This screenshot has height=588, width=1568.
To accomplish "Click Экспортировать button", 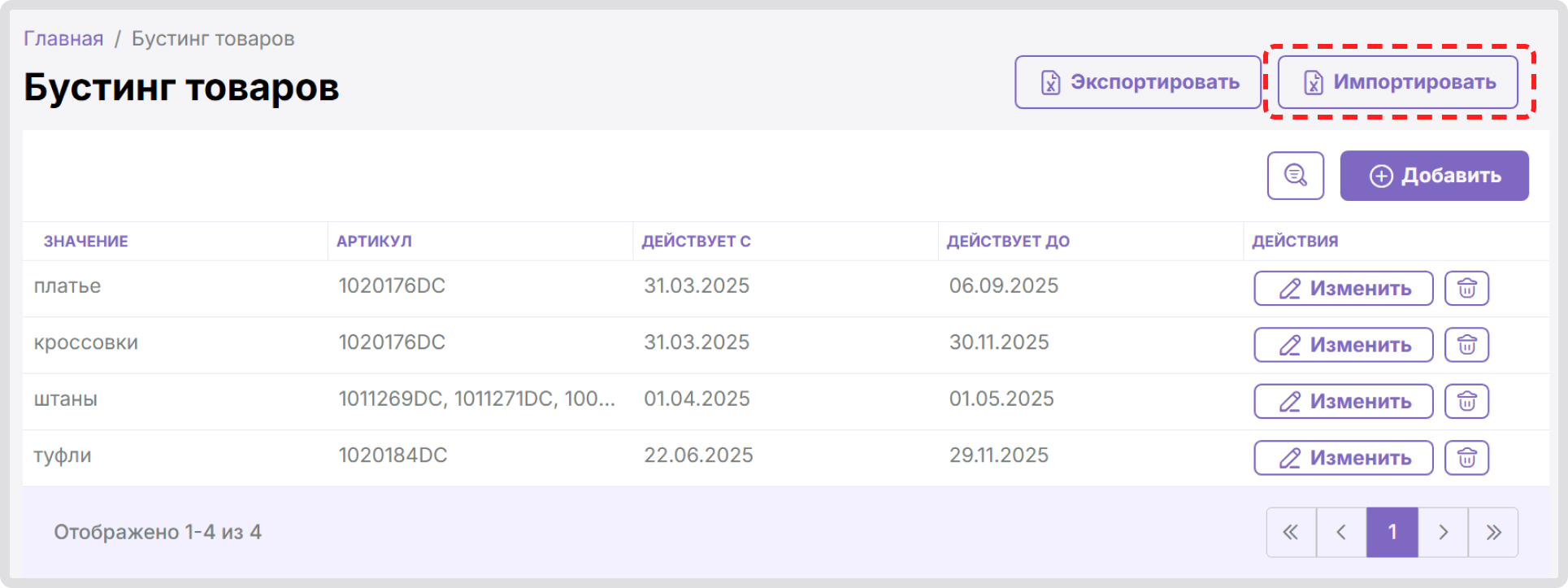I will (1138, 82).
